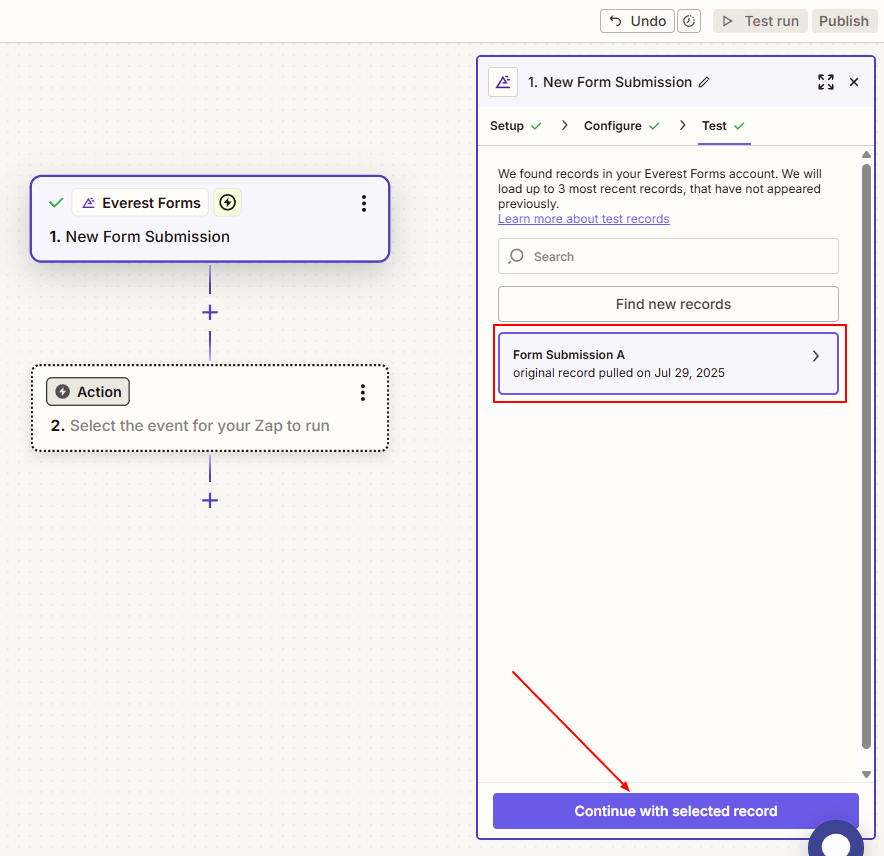
Task: Expand the trigger panel to fullscreen
Action: coord(825,82)
